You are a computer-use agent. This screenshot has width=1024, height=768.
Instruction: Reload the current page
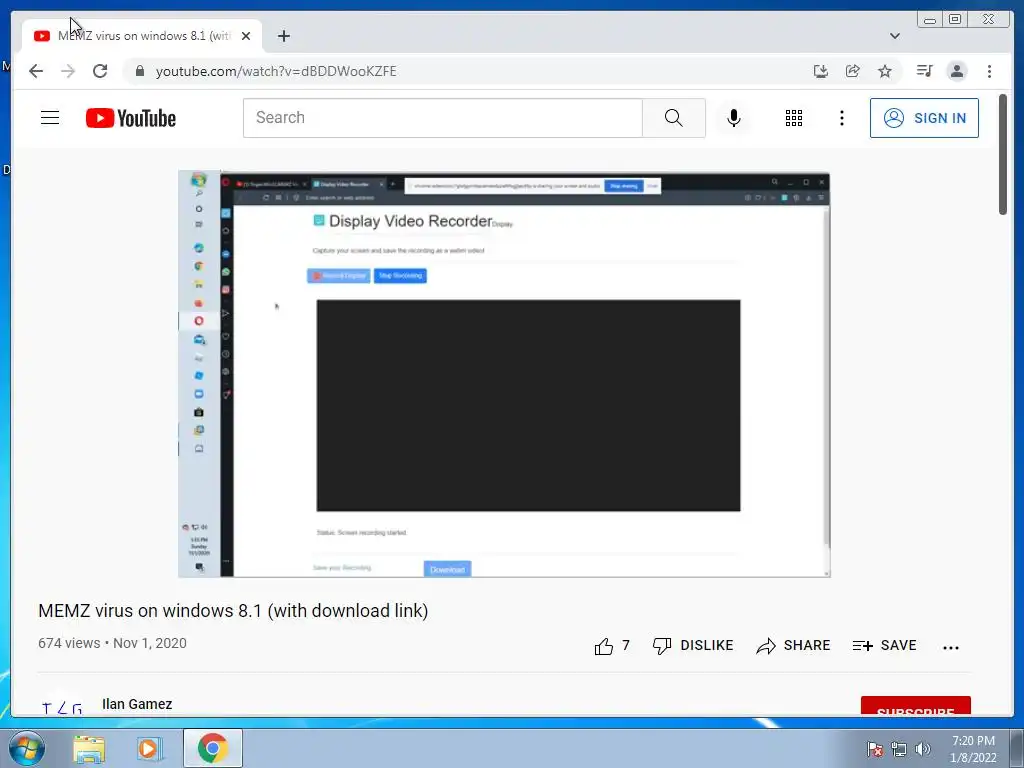[x=100, y=71]
